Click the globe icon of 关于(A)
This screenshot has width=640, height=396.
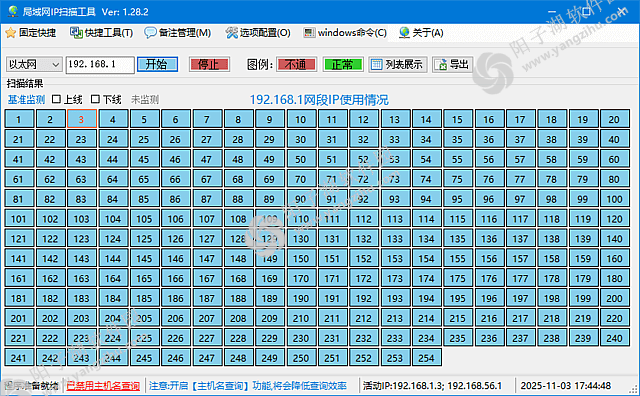click(x=404, y=33)
